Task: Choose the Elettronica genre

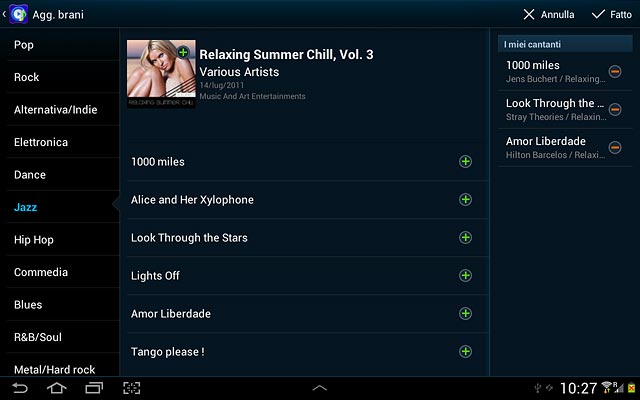Action: tap(63, 142)
